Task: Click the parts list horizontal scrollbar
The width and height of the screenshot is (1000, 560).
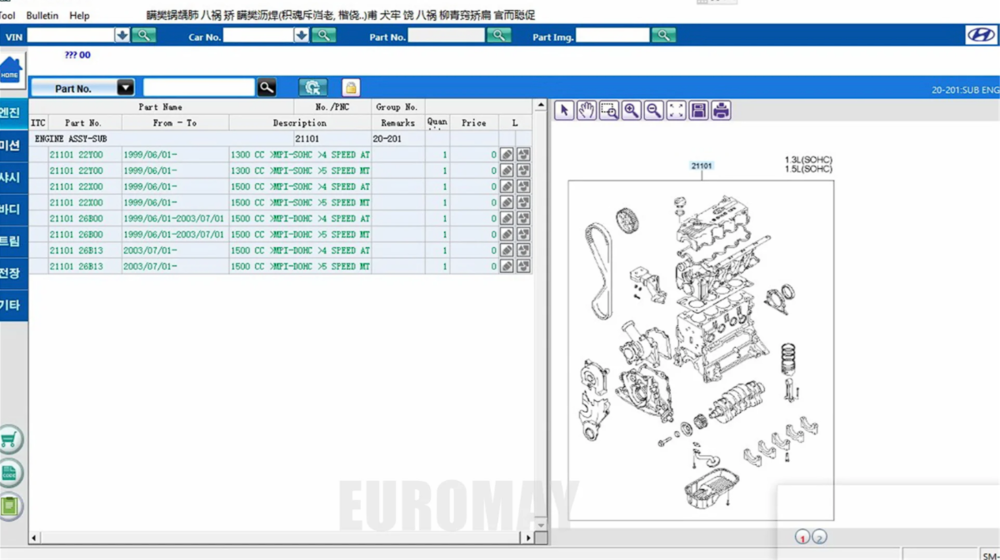Action: (x=280, y=538)
